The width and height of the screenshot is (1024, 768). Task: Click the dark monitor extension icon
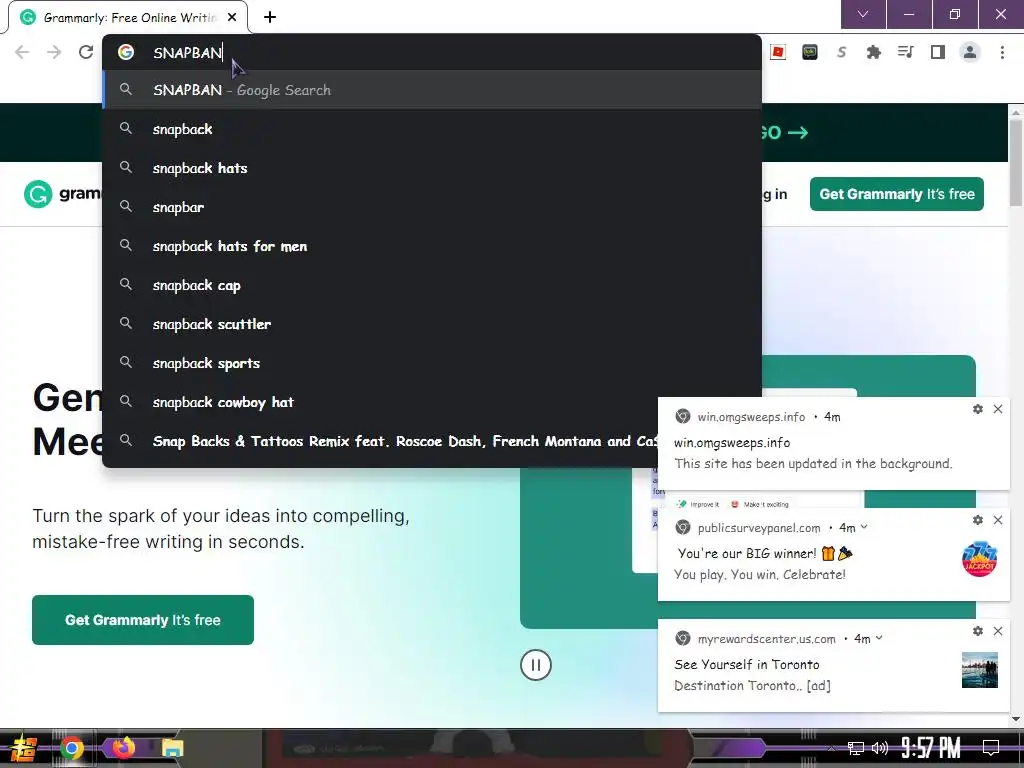(810, 52)
